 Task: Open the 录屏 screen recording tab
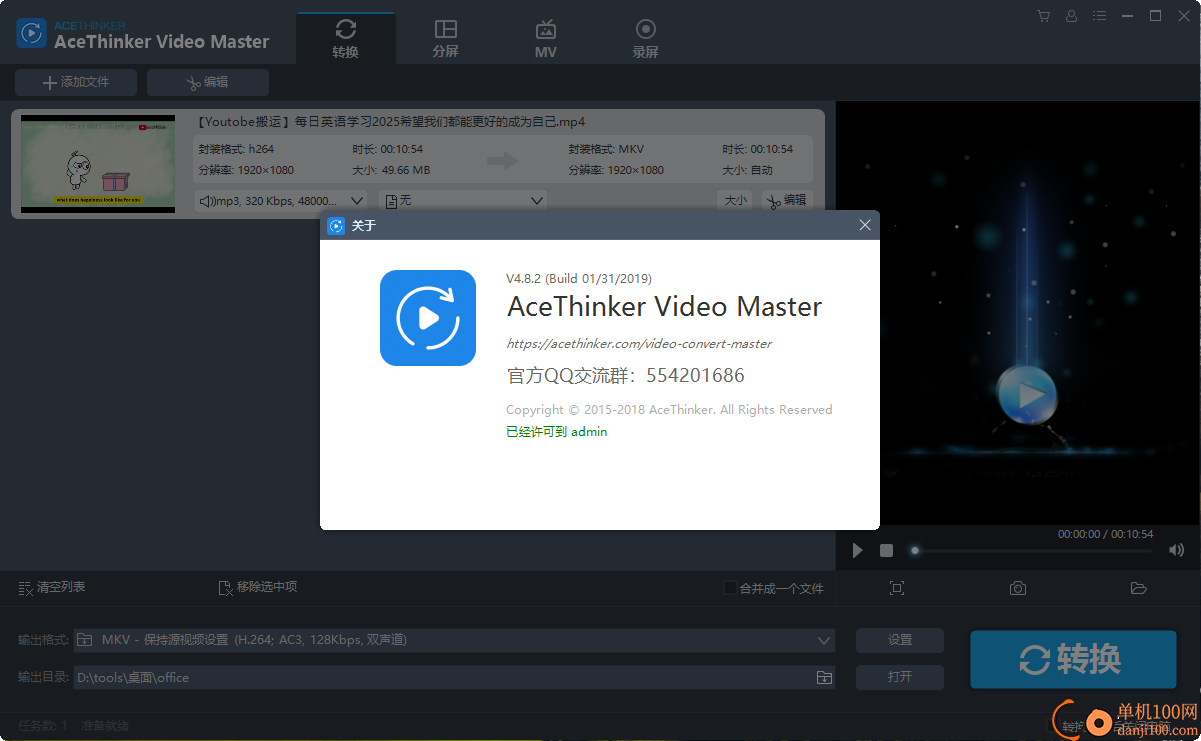click(x=646, y=39)
